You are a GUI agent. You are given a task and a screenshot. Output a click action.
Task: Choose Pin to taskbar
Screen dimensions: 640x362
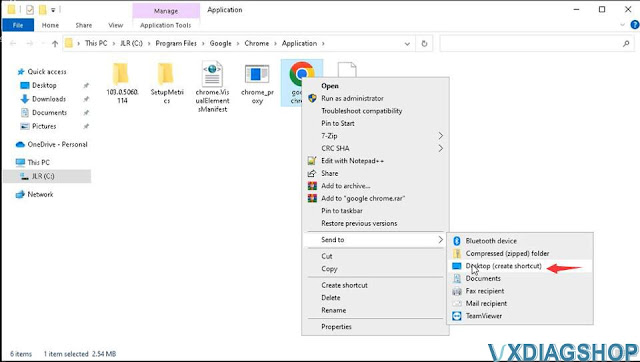tap(342, 211)
